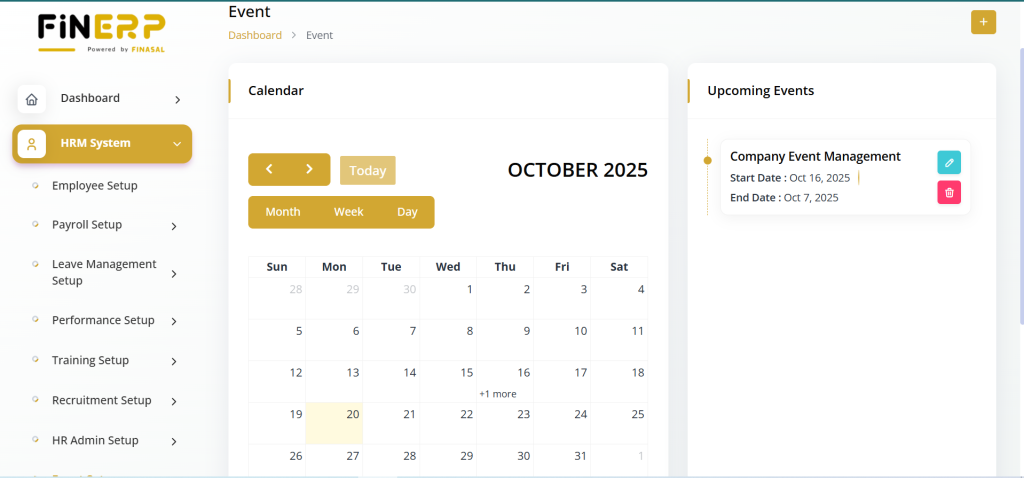Viewport: 1024px width, 478px height.
Task: Go to previous month with left arrow
Action: [x=269, y=170]
